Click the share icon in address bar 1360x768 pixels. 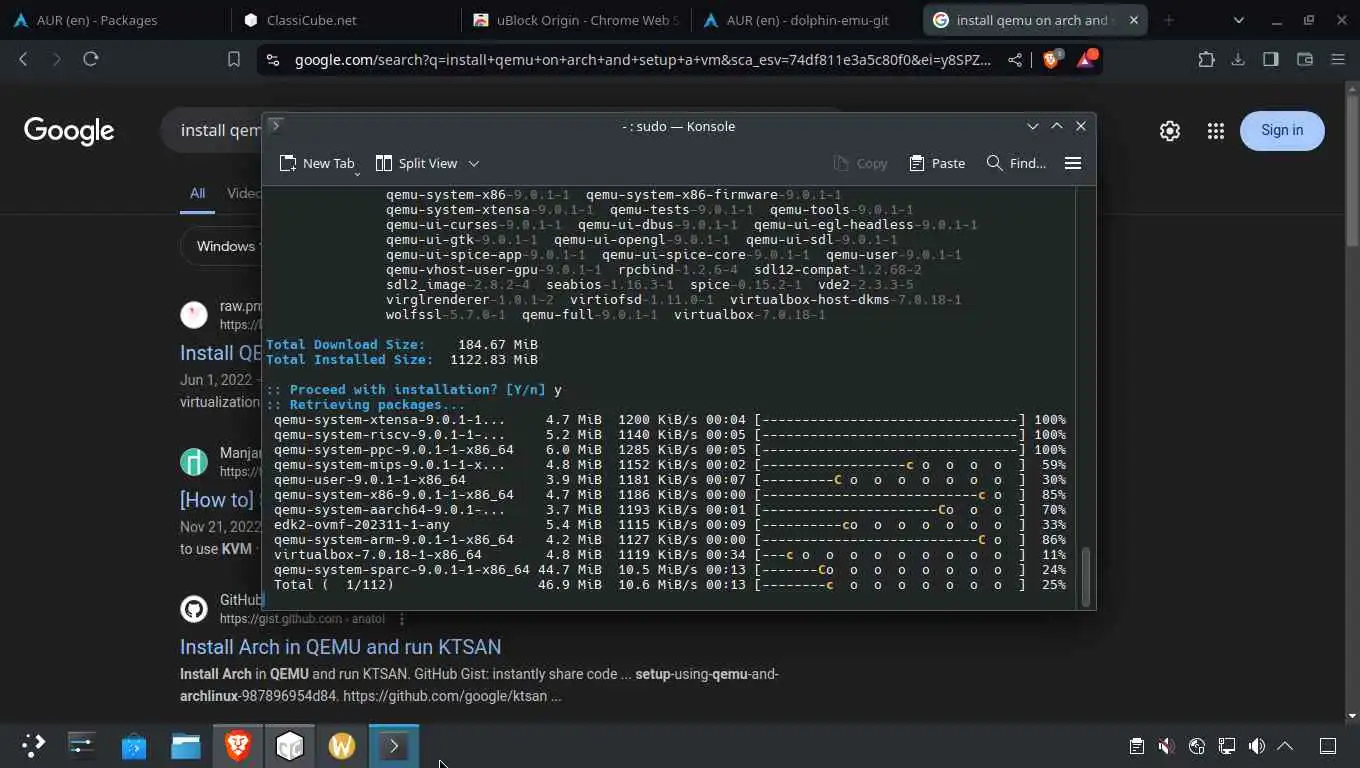click(1015, 60)
